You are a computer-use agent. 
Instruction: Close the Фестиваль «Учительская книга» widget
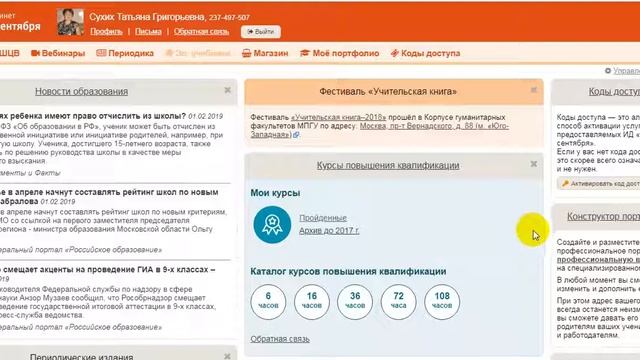(x=533, y=90)
